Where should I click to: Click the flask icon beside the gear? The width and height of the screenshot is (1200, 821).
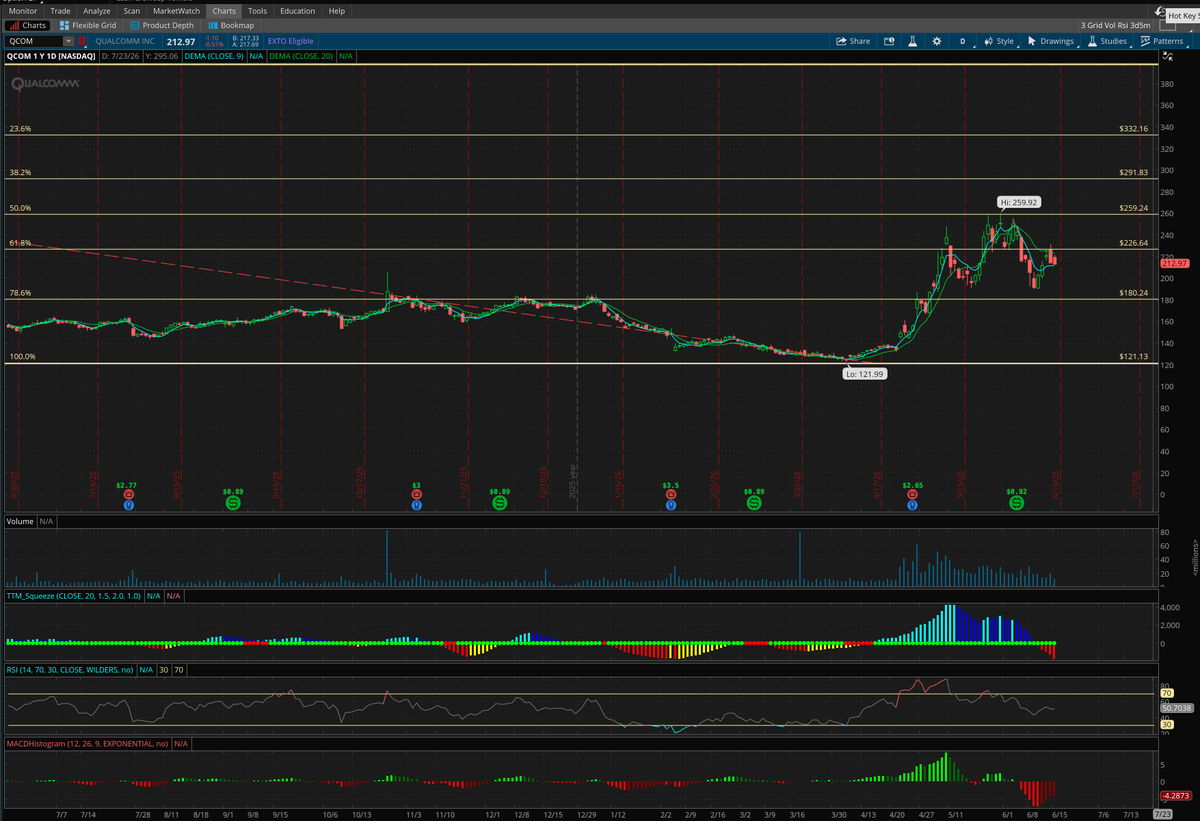pos(912,41)
